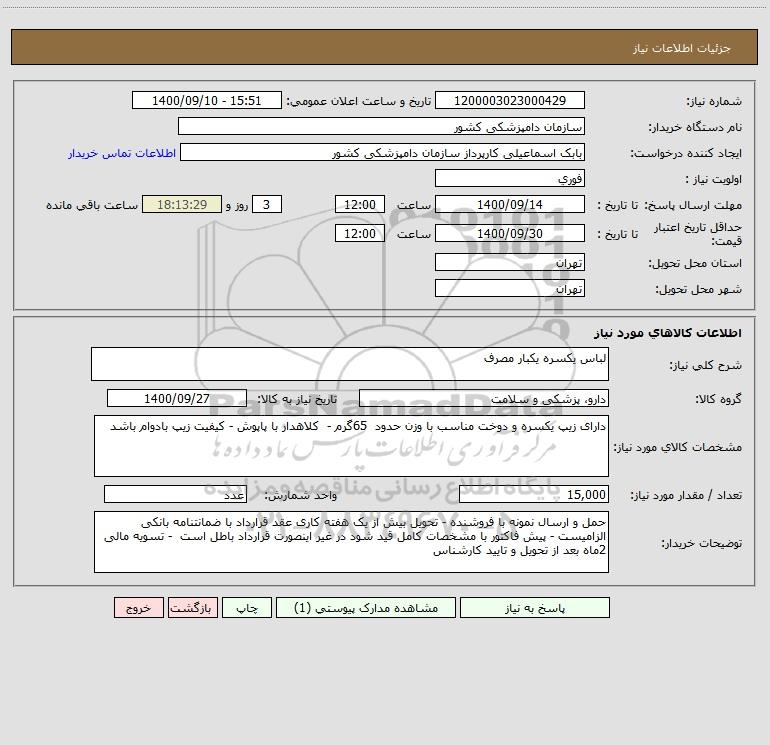Click the quantity field 15,000
Viewport: 770px width, 745px height.
(x=534, y=495)
